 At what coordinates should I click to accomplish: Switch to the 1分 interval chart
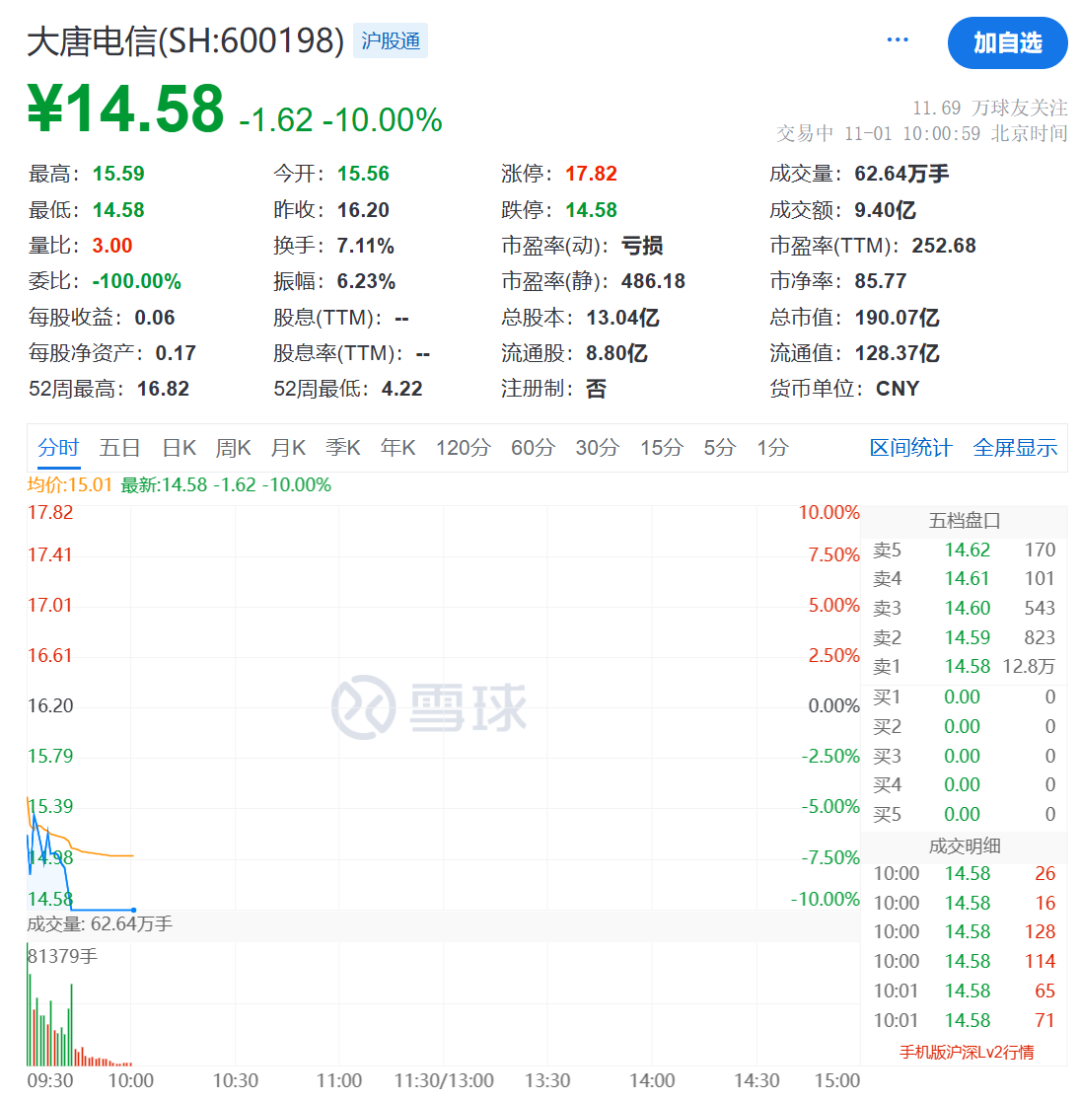771,447
